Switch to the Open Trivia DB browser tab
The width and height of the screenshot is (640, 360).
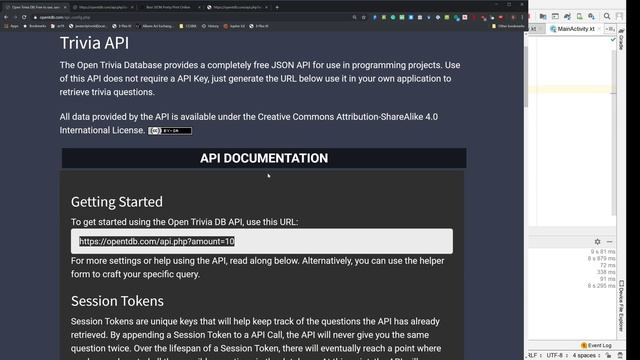pyautogui.click(x=35, y=7)
